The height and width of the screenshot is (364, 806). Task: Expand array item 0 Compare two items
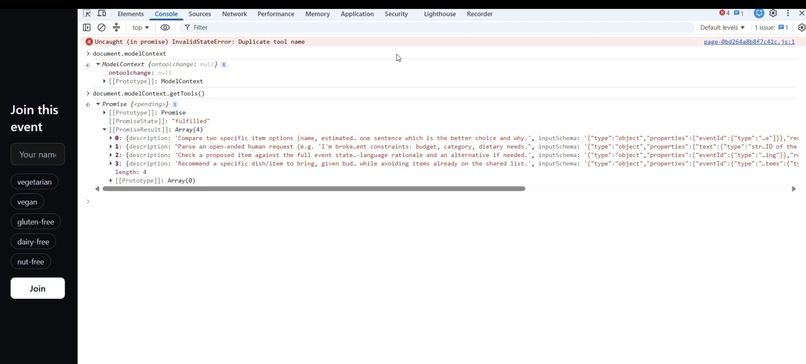pos(111,138)
